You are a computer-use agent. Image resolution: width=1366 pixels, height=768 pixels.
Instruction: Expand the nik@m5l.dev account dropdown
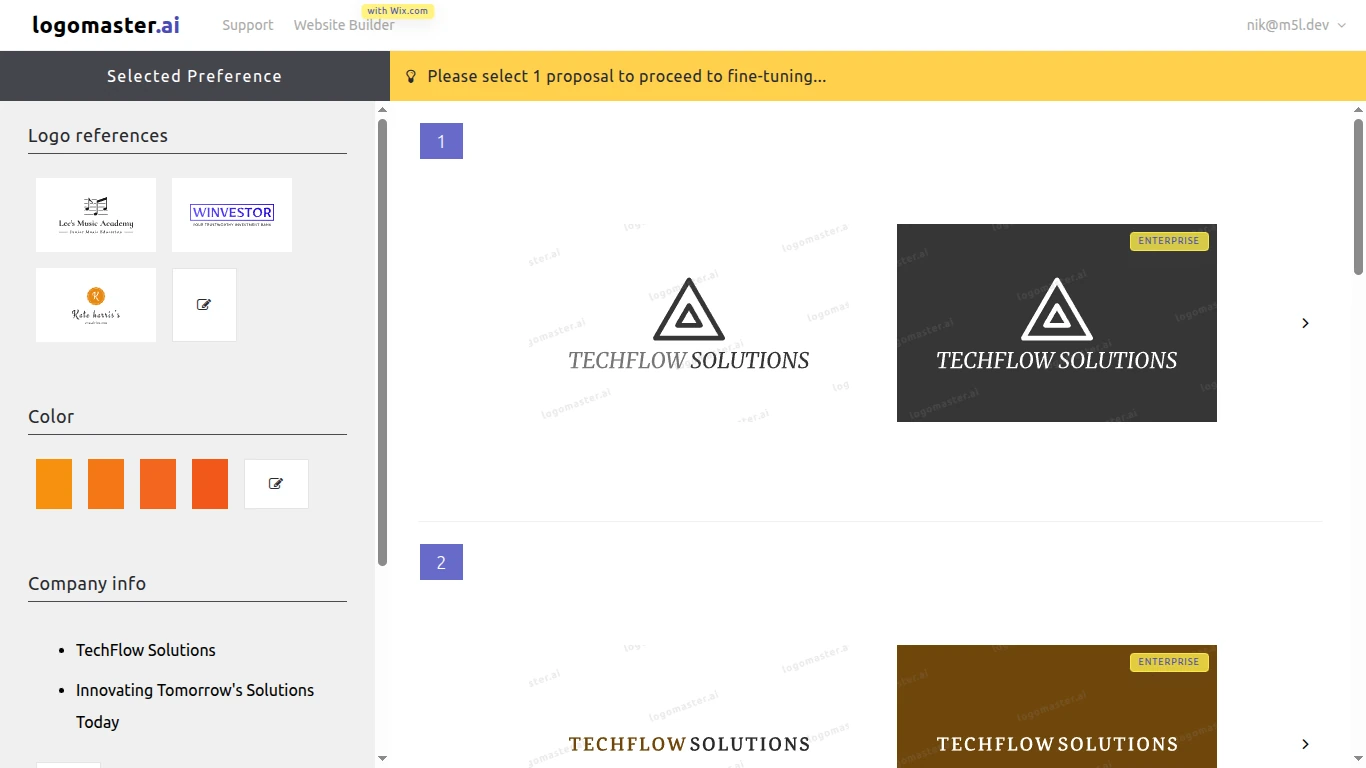1296,25
